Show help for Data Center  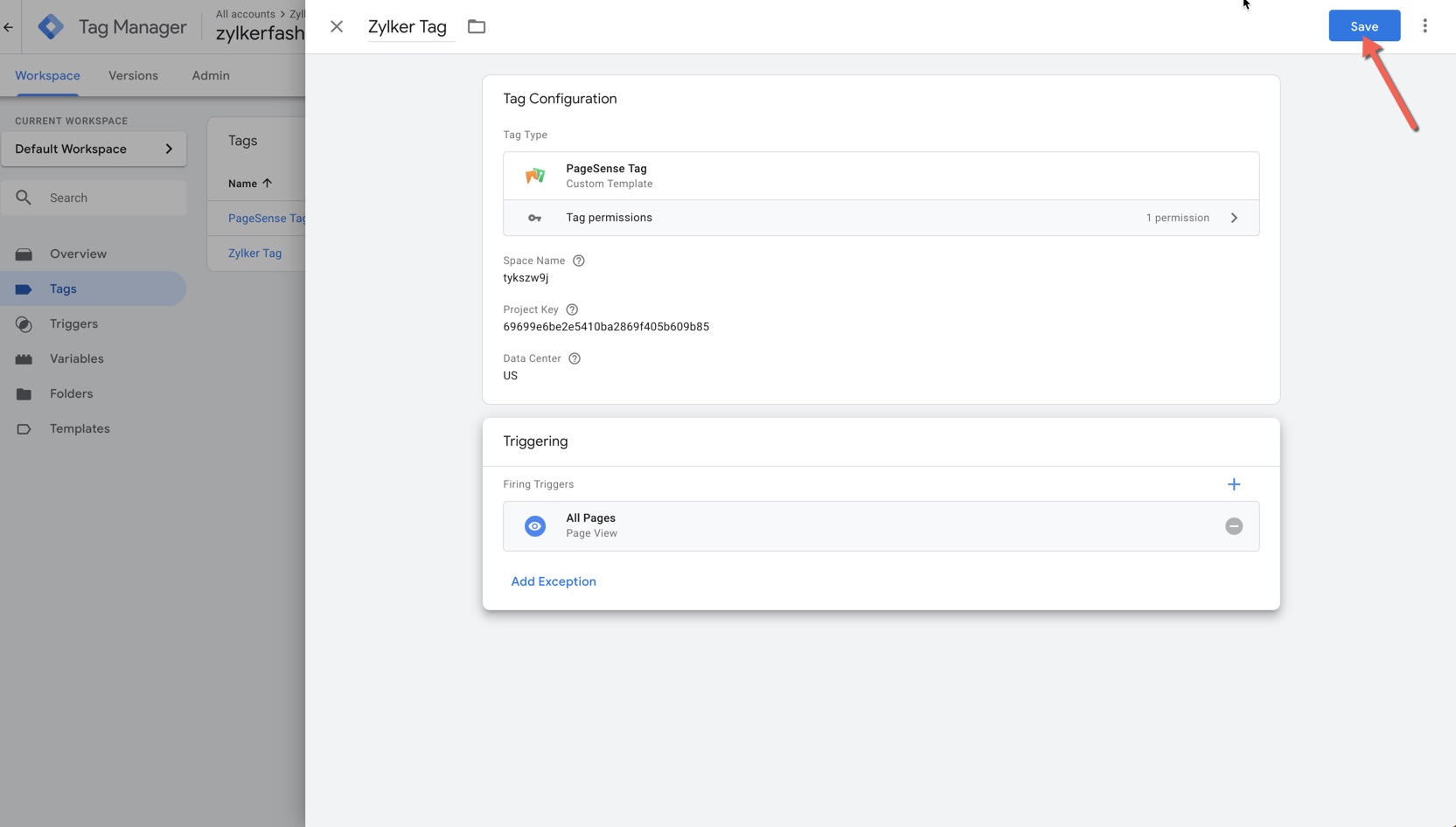click(x=575, y=358)
